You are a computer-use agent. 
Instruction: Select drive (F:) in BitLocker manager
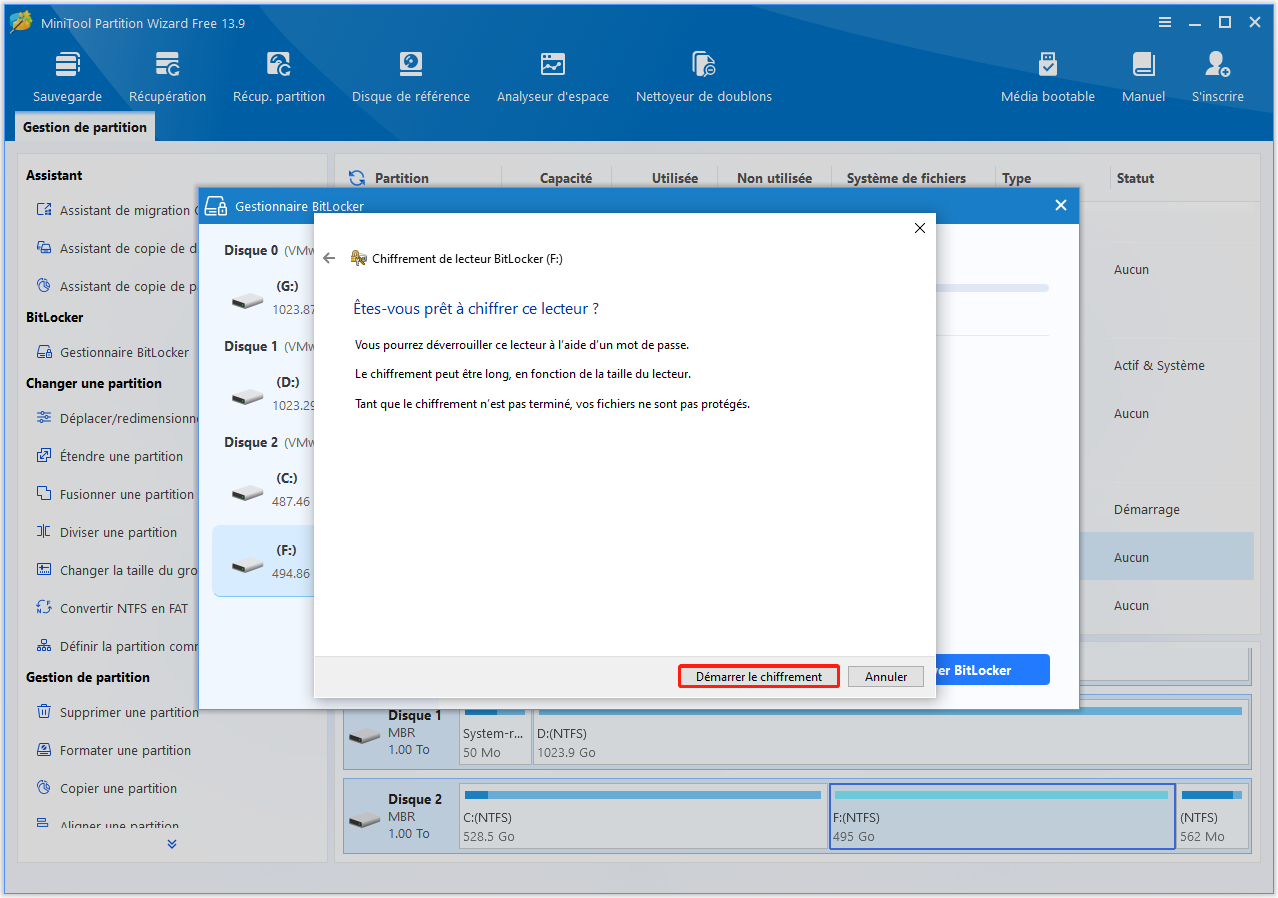pyautogui.click(x=262, y=561)
